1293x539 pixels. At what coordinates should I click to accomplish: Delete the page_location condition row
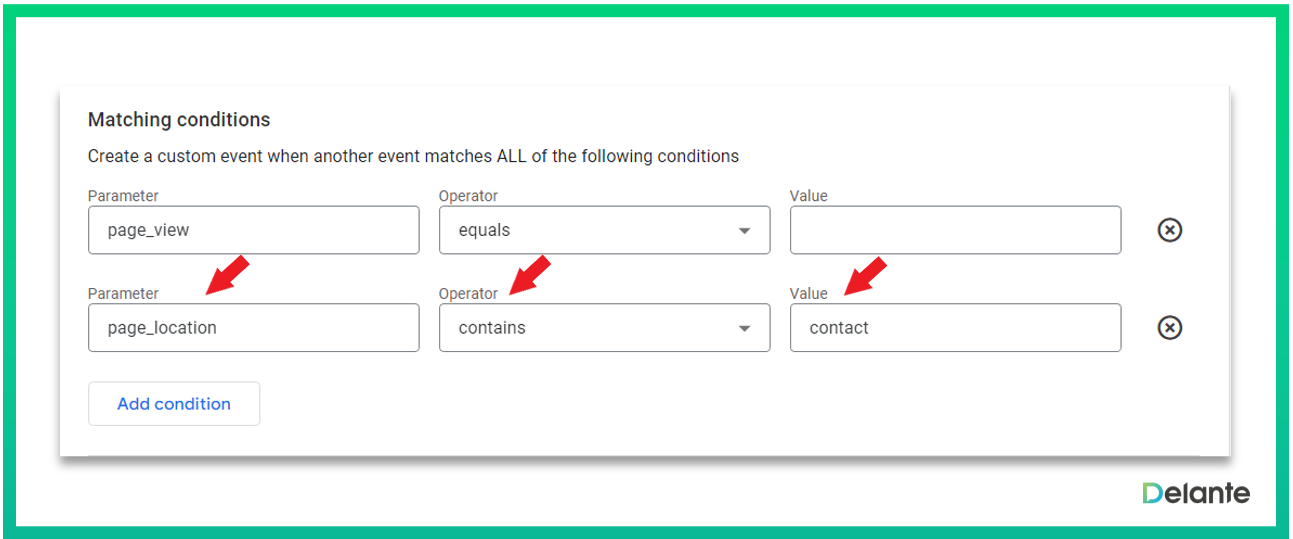(x=1169, y=328)
